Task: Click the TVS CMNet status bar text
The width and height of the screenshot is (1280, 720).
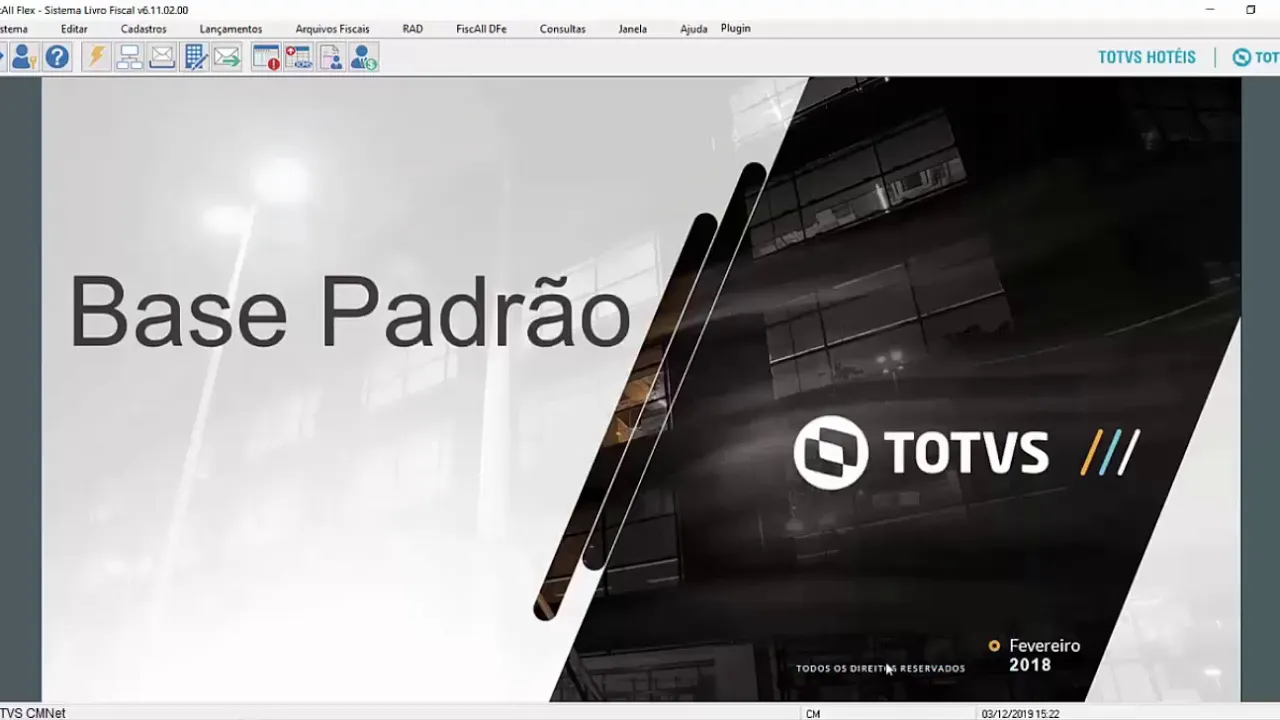Action: pyautogui.click(x=33, y=713)
